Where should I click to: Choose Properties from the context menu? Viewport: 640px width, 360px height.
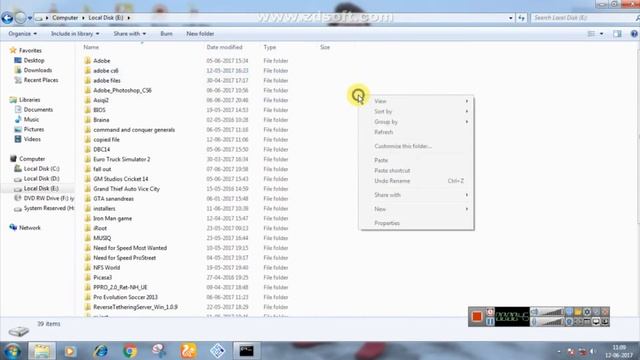[416, 223]
